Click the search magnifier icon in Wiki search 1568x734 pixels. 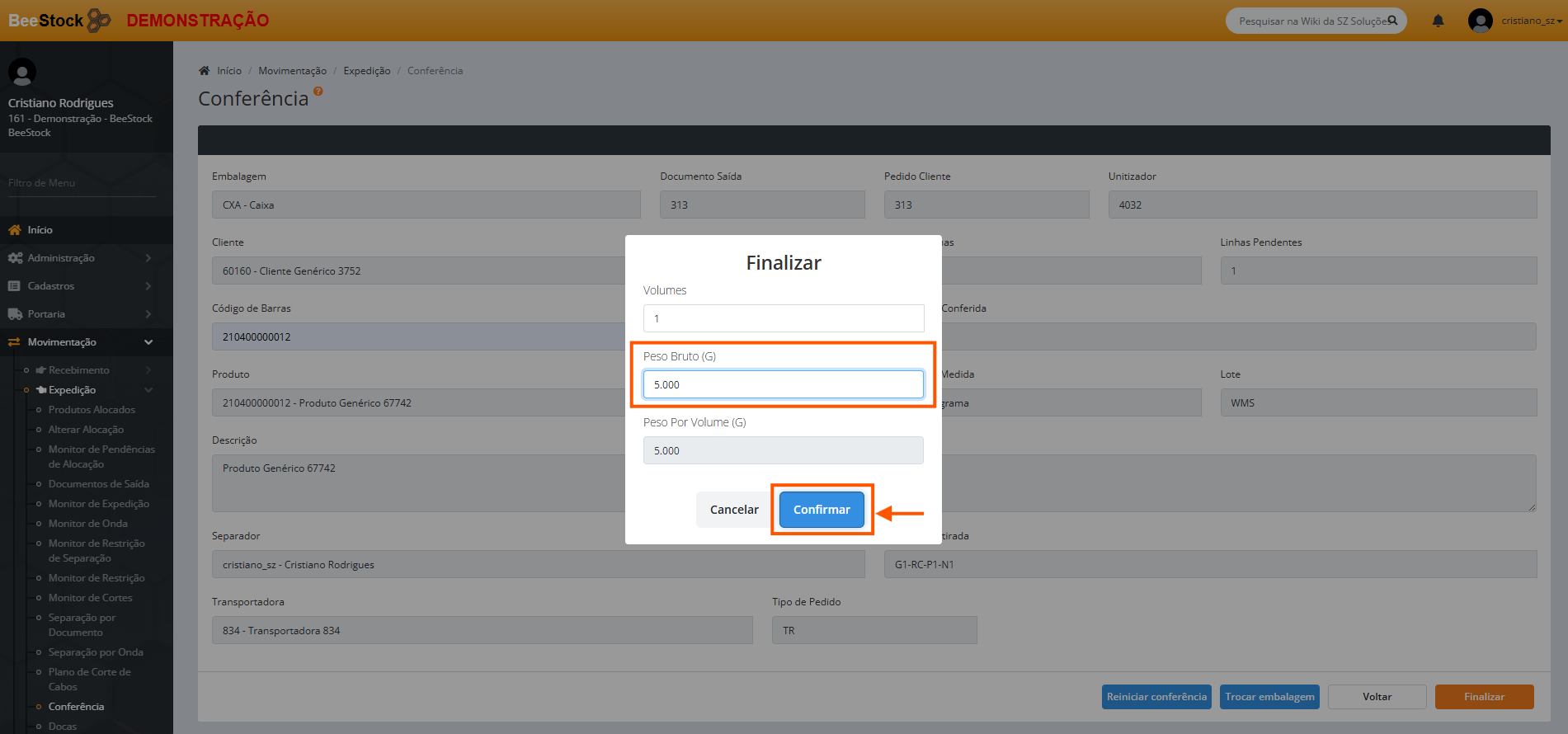click(x=1392, y=21)
